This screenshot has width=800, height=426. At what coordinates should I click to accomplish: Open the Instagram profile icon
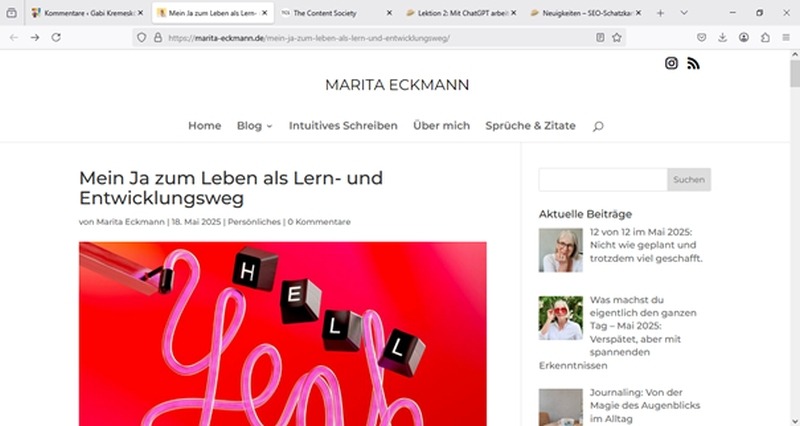671,63
